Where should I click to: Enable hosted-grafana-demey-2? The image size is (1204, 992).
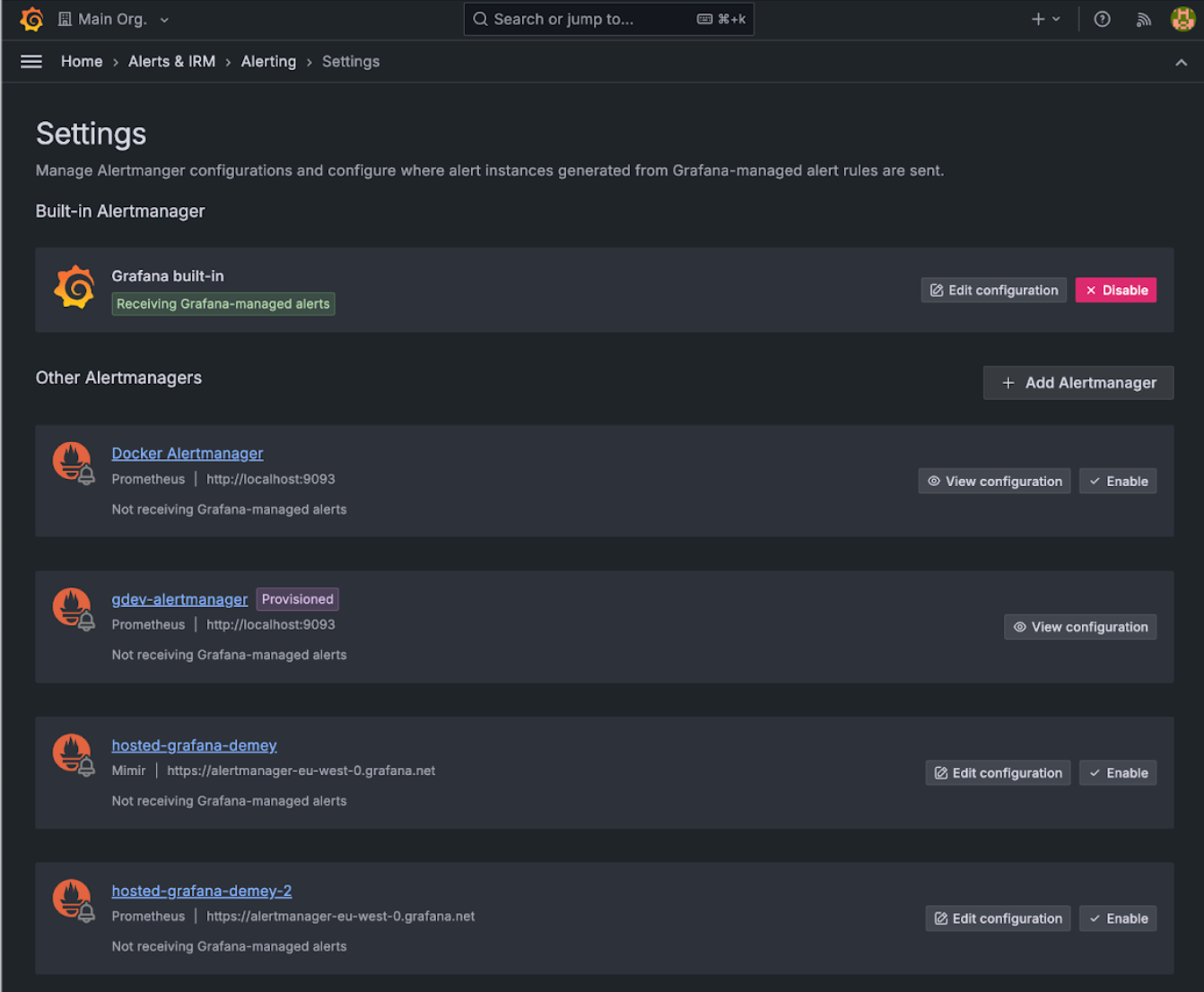1118,918
